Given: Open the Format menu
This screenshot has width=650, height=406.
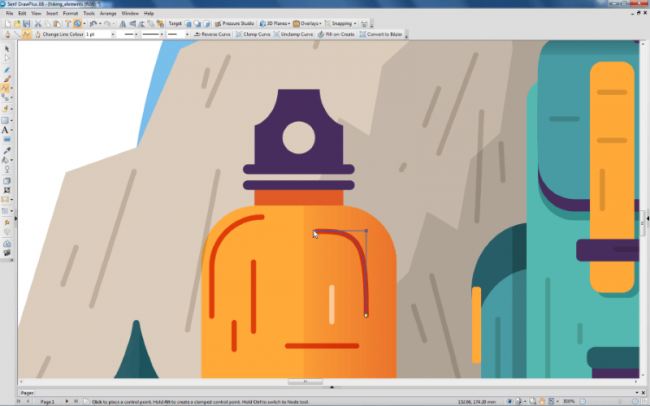Looking at the screenshot, I should (70, 13).
